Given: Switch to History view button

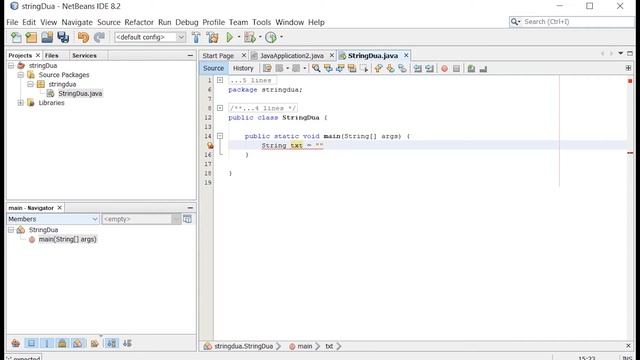Looking at the screenshot, I should coord(243,69).
